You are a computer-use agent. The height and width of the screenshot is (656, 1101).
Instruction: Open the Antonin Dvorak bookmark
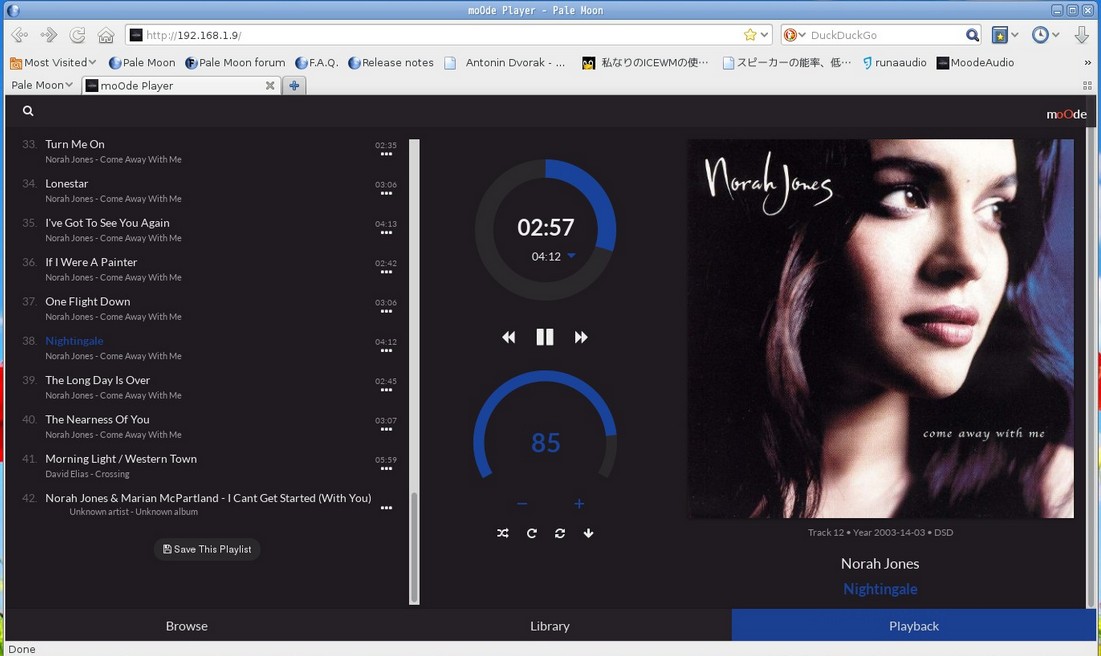(505, 63)
